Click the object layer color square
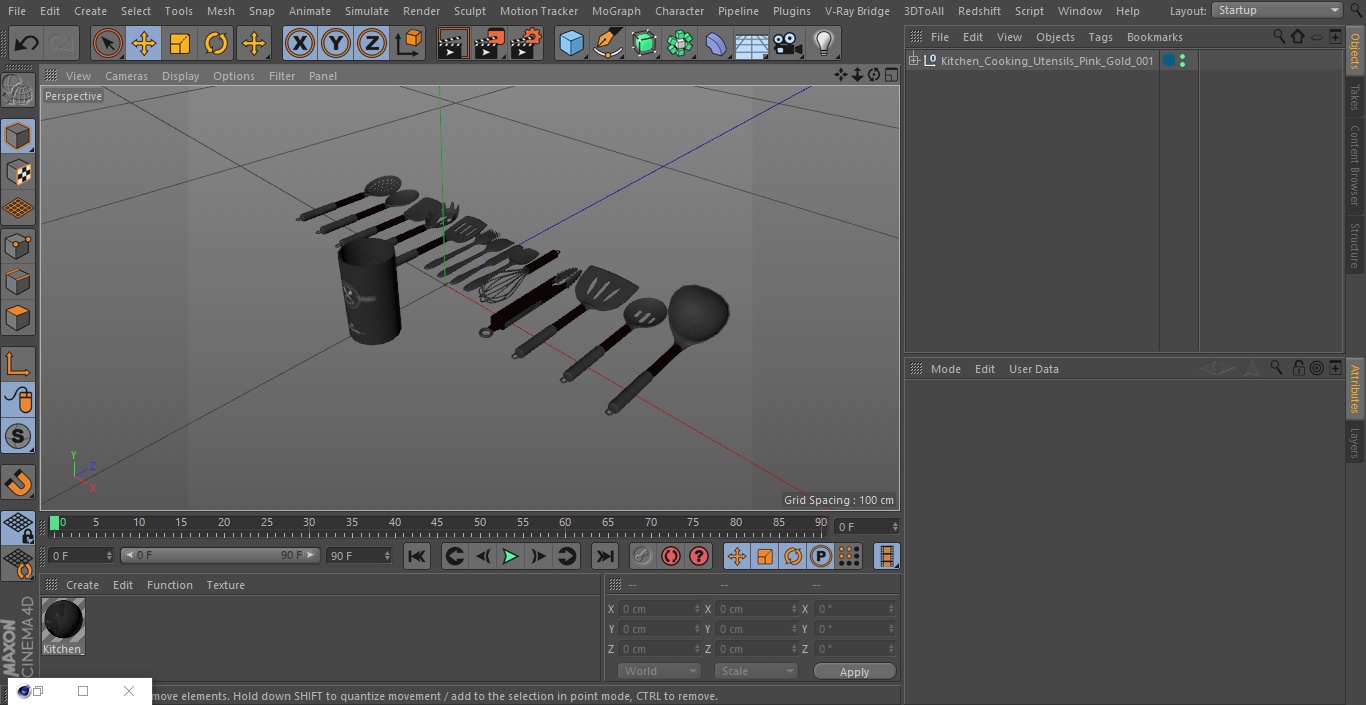 [x=1168, y=61]
